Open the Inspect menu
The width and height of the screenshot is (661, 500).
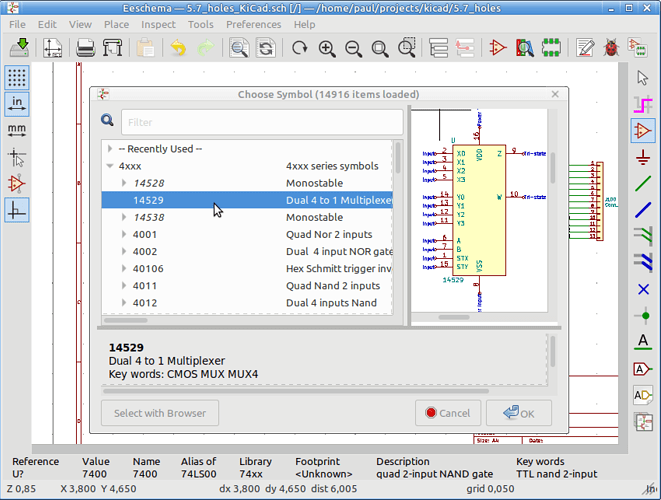pos(158,24)
